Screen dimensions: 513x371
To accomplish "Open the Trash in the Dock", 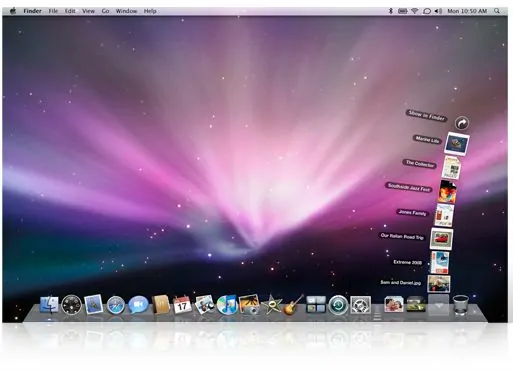I will [461, 305].
